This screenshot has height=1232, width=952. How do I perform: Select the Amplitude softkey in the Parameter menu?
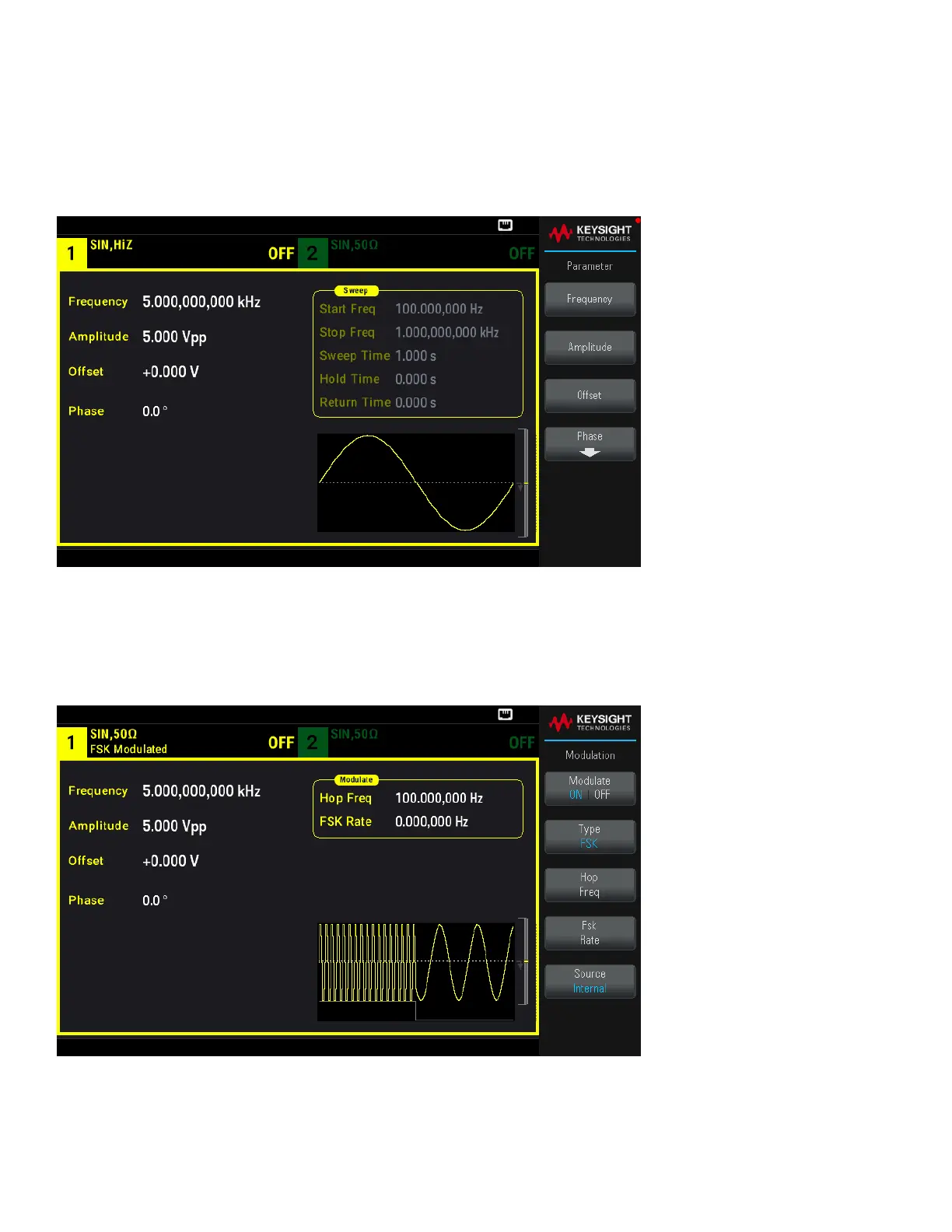click(x=590, y=347)
